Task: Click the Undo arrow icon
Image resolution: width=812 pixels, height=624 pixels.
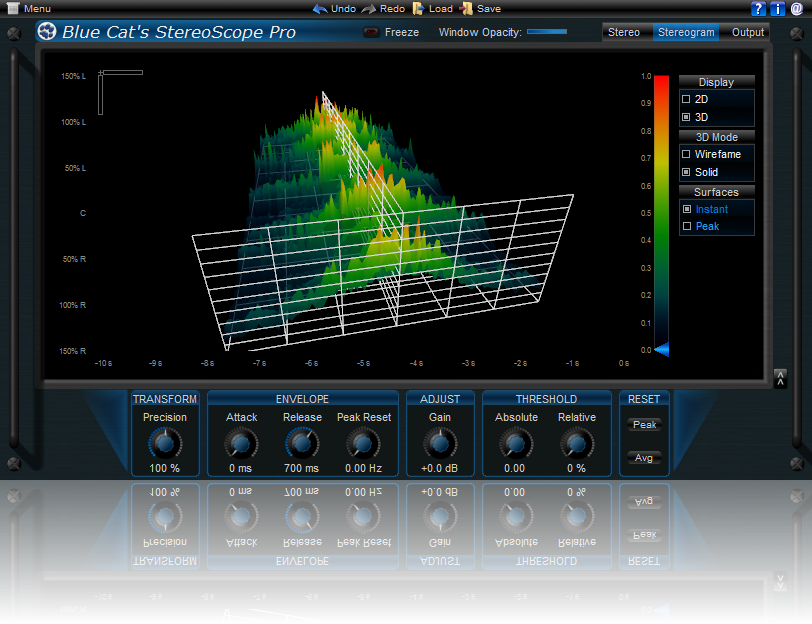Action: [x=320, y=8]
